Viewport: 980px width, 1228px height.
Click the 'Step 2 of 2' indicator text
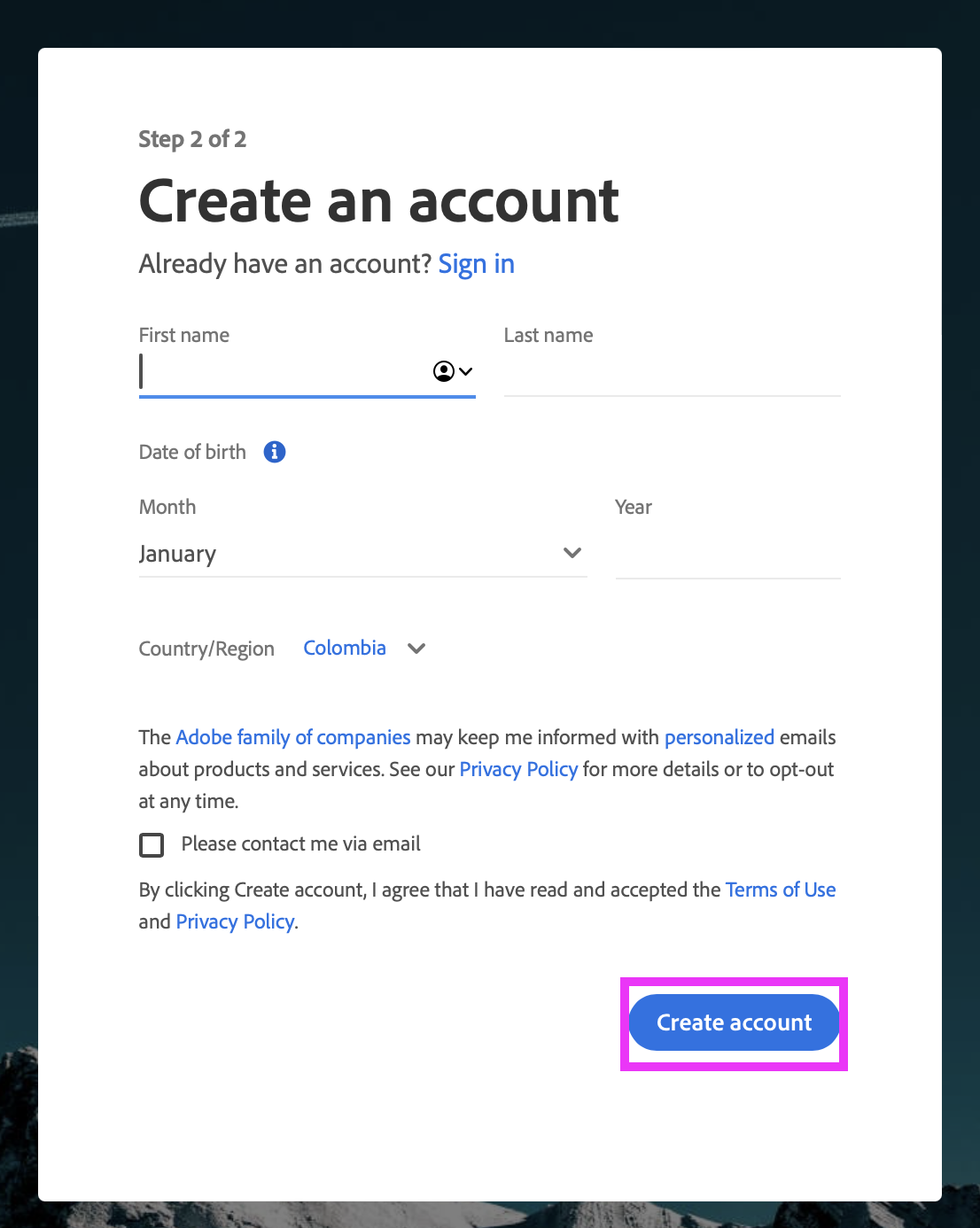192,139
